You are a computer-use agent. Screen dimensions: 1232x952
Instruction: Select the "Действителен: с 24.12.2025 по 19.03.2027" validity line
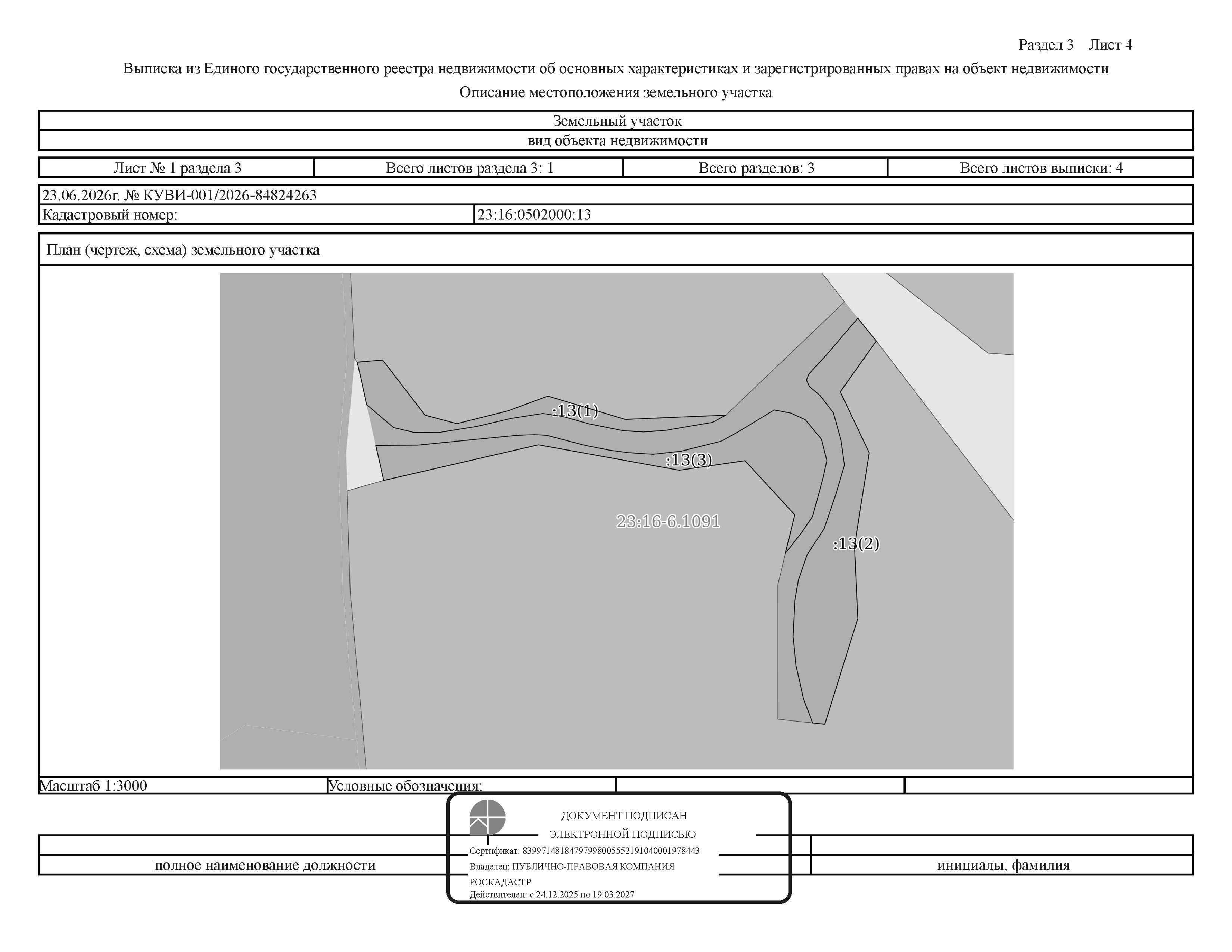(552, 895)
